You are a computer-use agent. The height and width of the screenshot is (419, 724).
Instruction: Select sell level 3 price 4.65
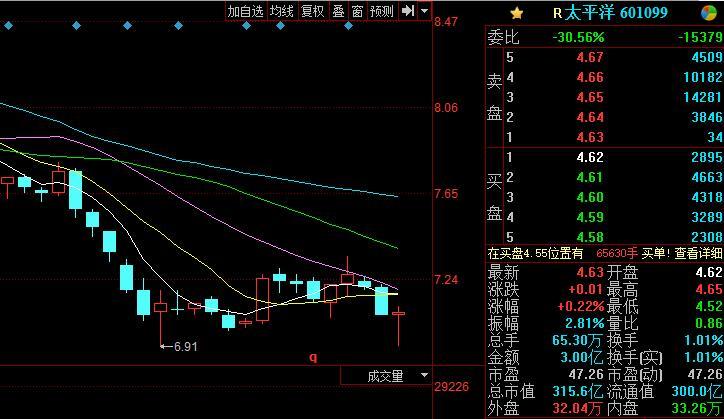[590, 97]
